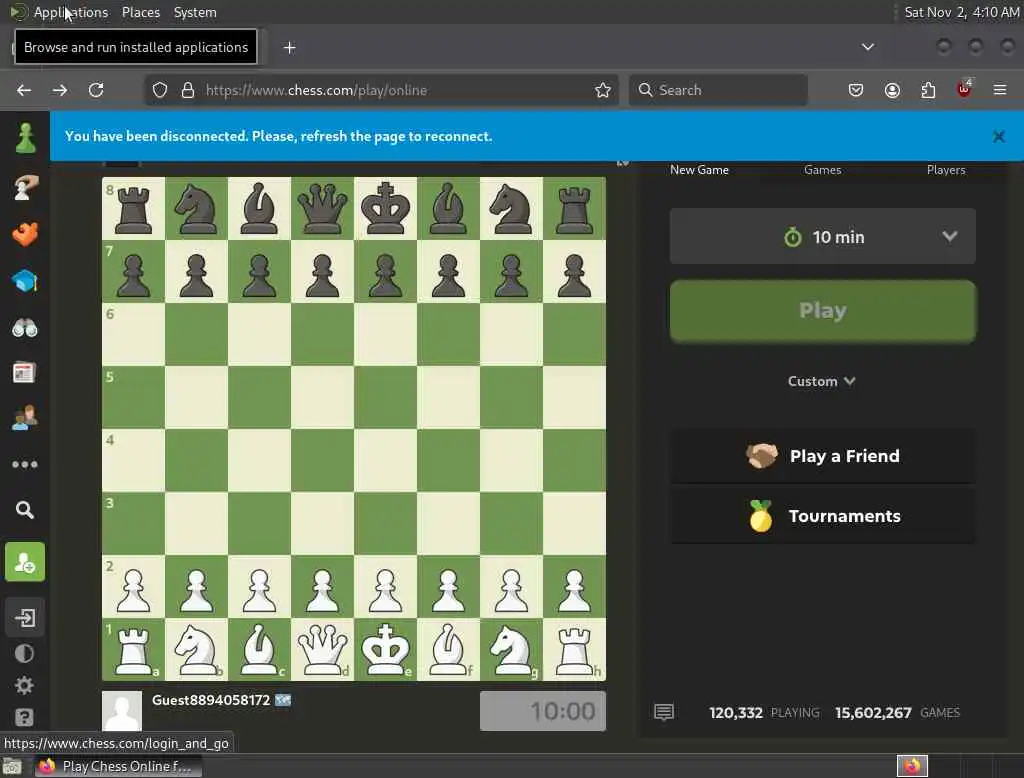Click the date and time clock
Screen dimensions: 1024x778
coord(961,12)
